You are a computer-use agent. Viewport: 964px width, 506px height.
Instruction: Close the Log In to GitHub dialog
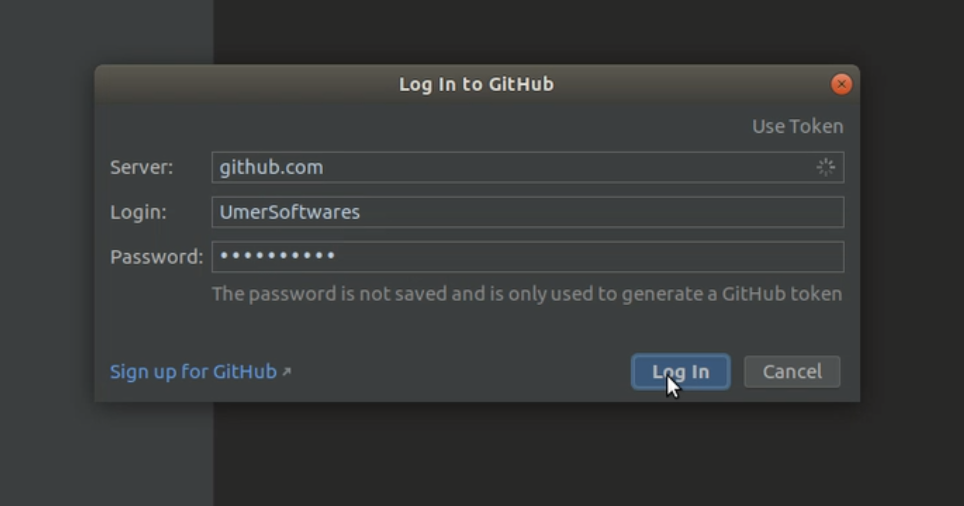(841, 84)
